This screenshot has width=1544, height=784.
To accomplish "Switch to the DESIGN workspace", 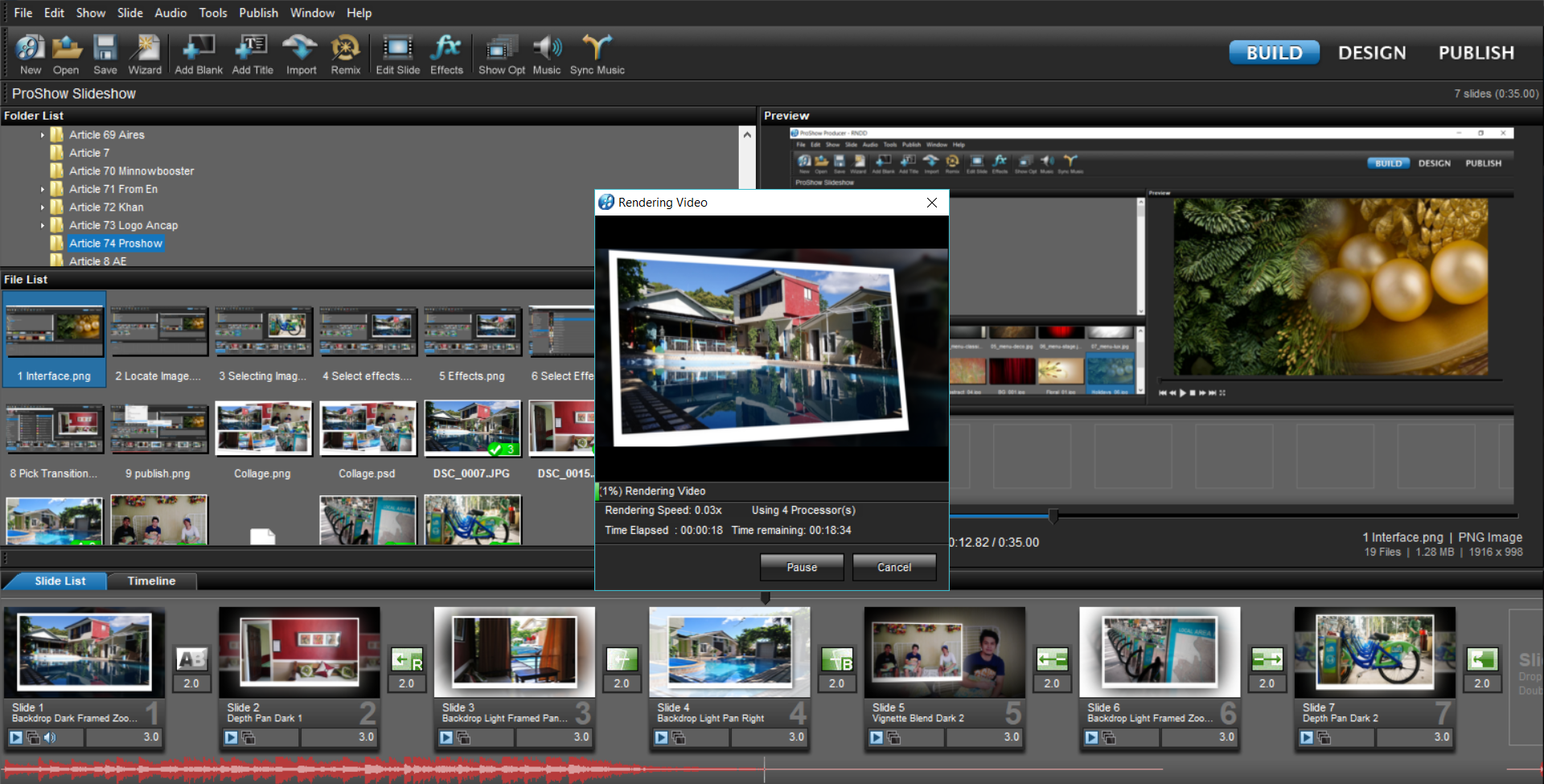I will click(x=1372, y=52).
